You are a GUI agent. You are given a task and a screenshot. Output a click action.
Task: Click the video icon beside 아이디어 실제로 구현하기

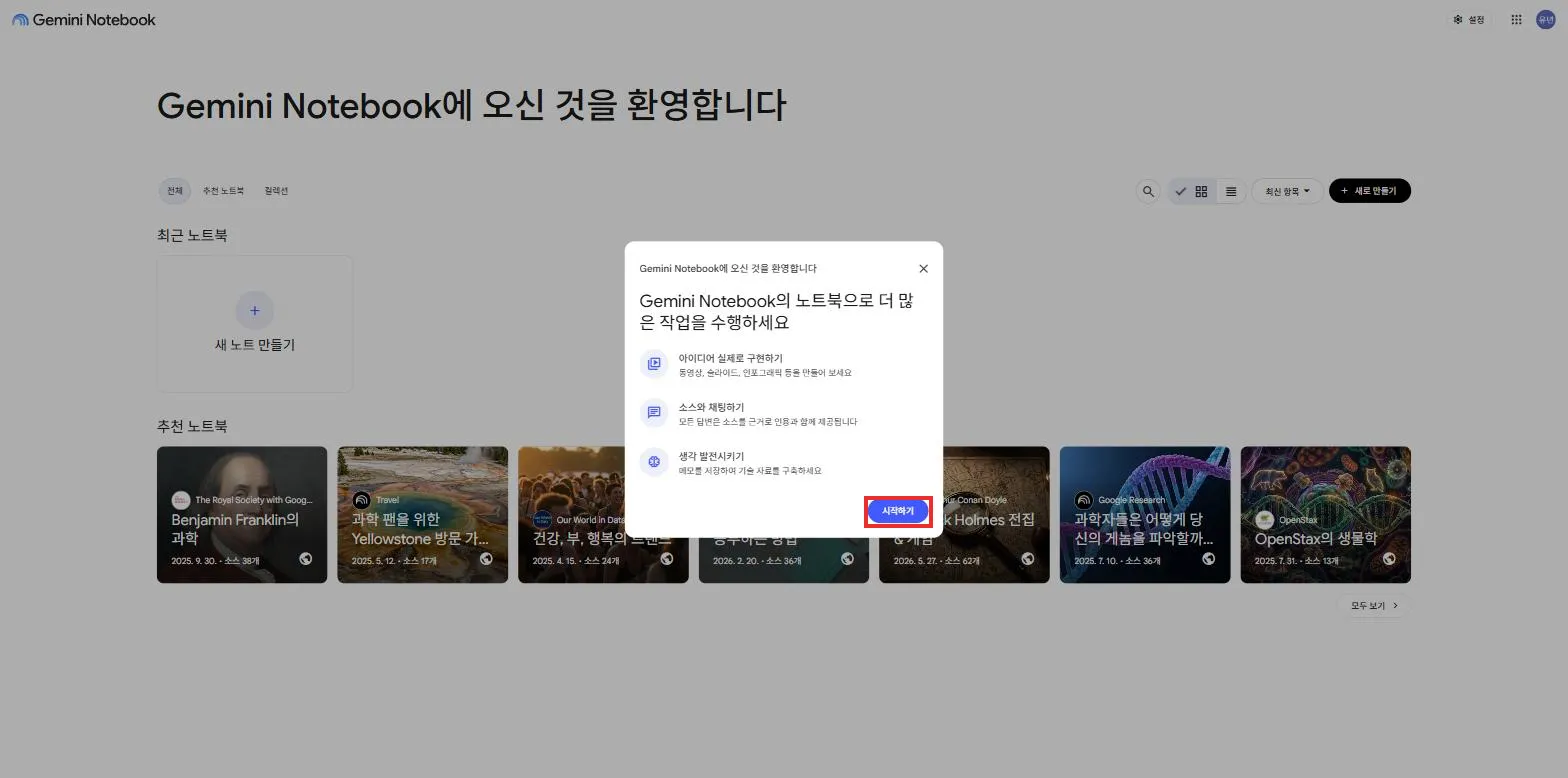coord(654,364)
